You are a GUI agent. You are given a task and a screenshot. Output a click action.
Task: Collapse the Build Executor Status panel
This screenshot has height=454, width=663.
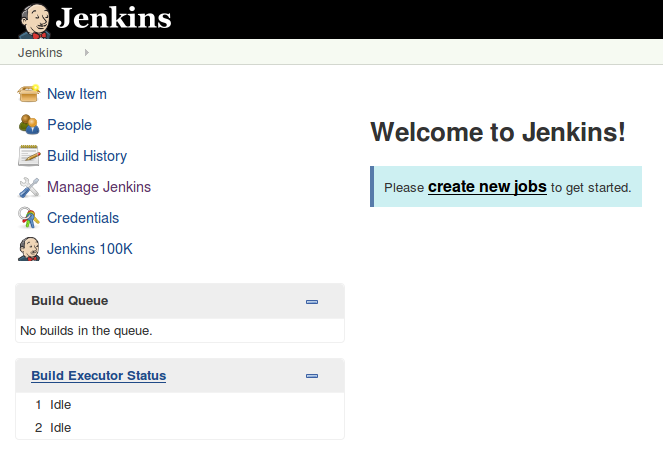pyautogui.click(x=312, y=376)
